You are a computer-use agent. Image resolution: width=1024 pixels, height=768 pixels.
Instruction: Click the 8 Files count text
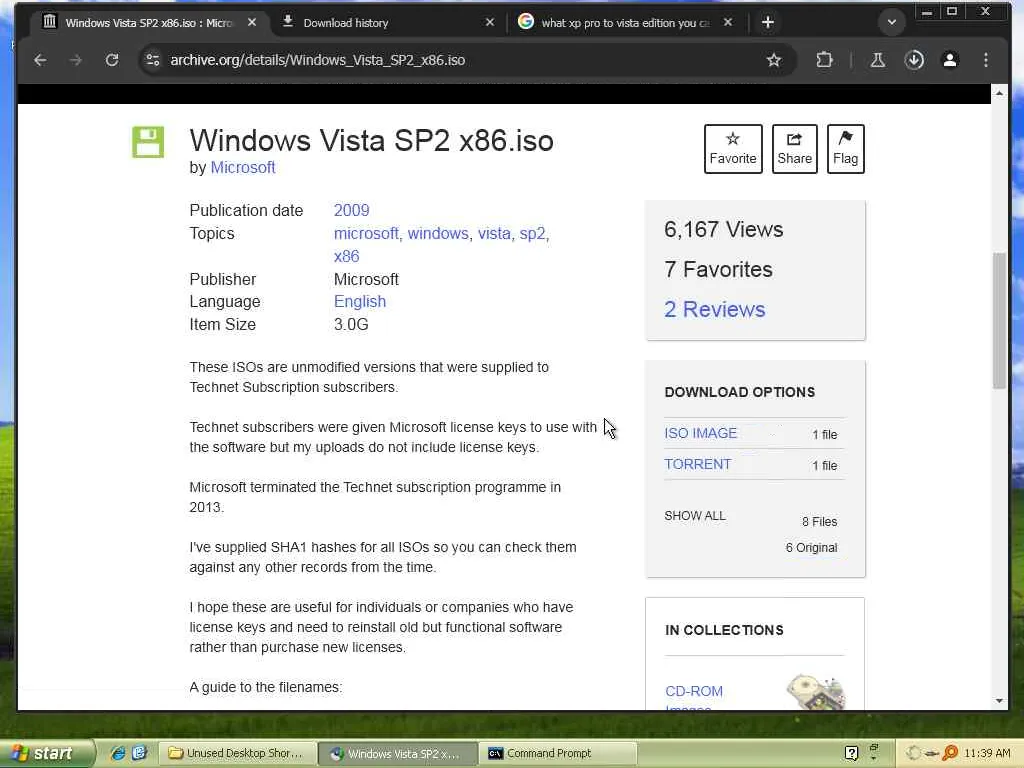tap(820, 522)
